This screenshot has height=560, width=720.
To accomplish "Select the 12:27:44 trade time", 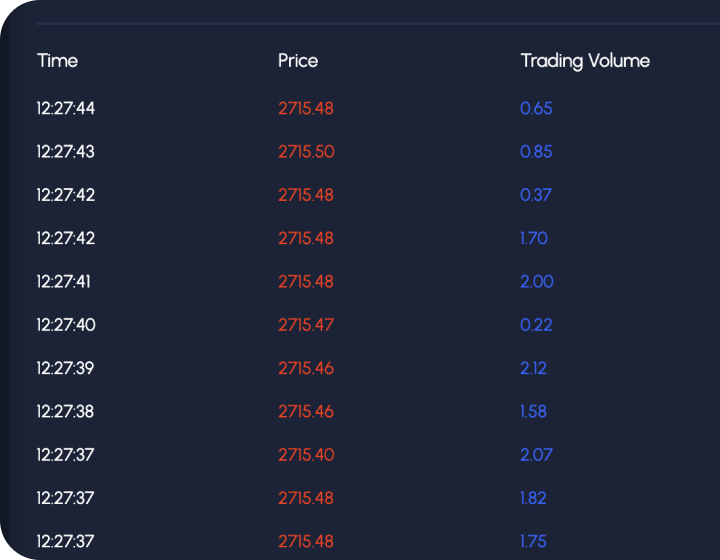I will click(66, 108).
